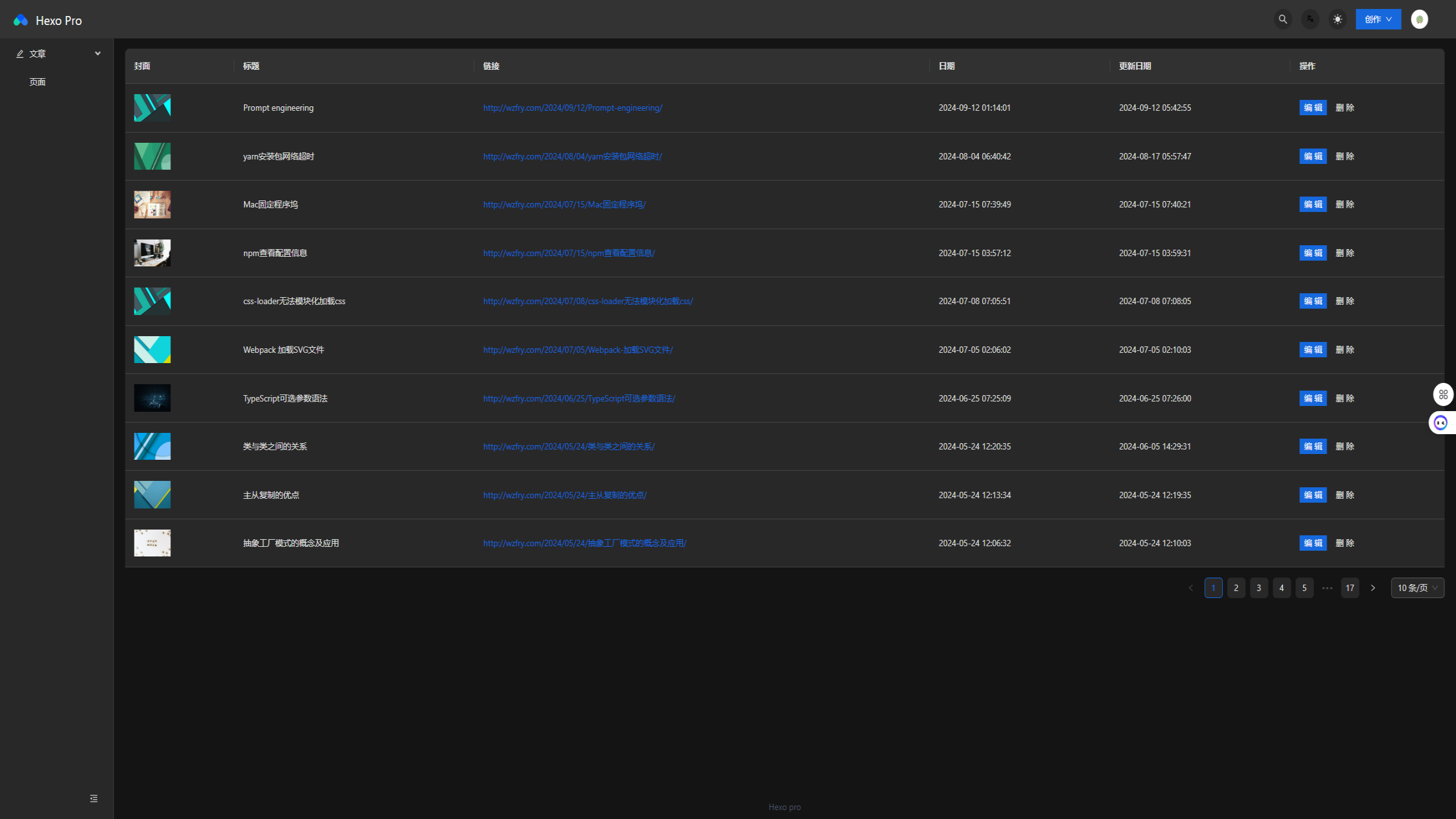Go to next page arrow
Screen dimensions: 1456x819
tap(1373, 588)
